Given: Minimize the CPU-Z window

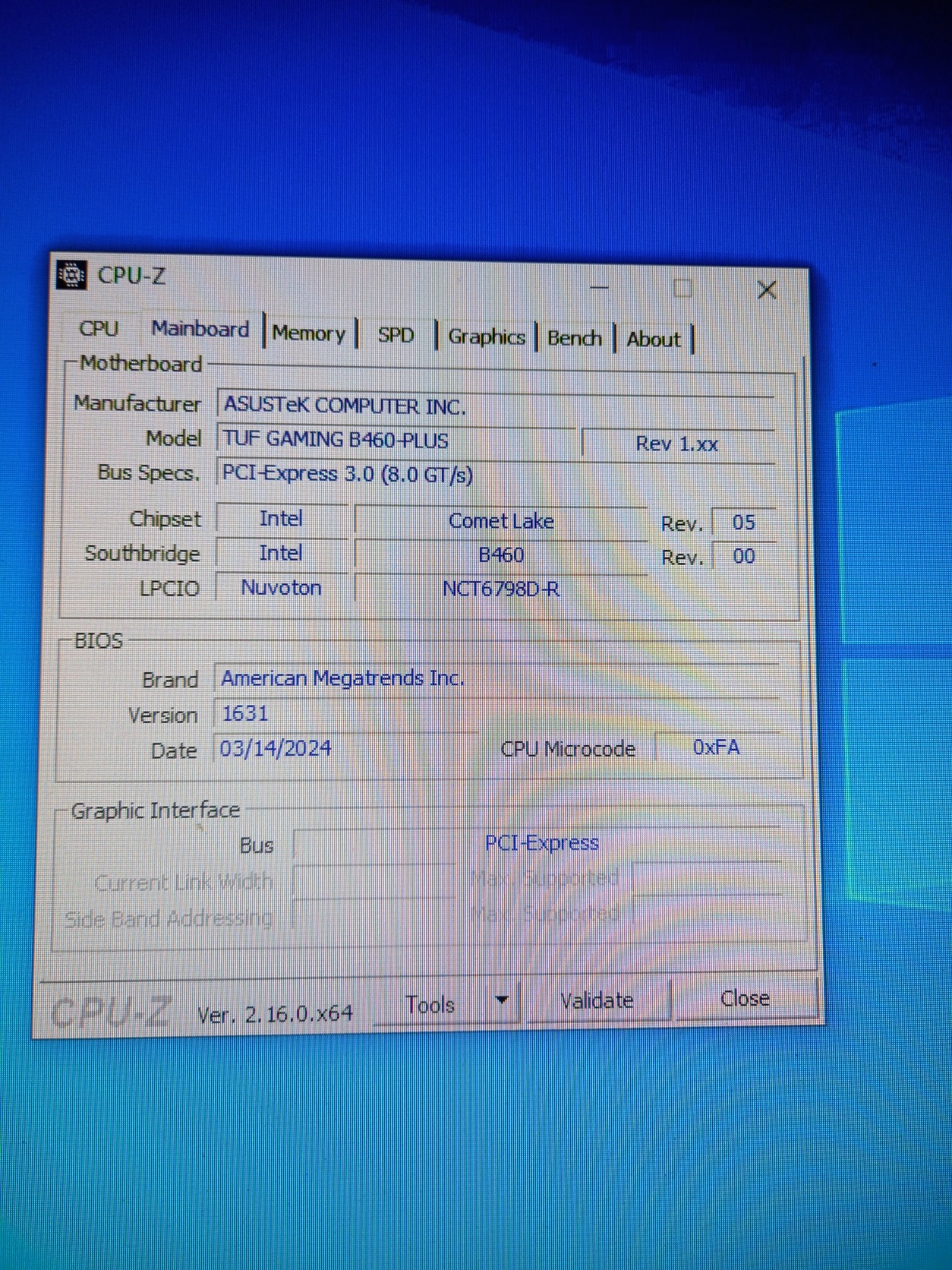Looking at the screenshot, I should tap(600, 287).
